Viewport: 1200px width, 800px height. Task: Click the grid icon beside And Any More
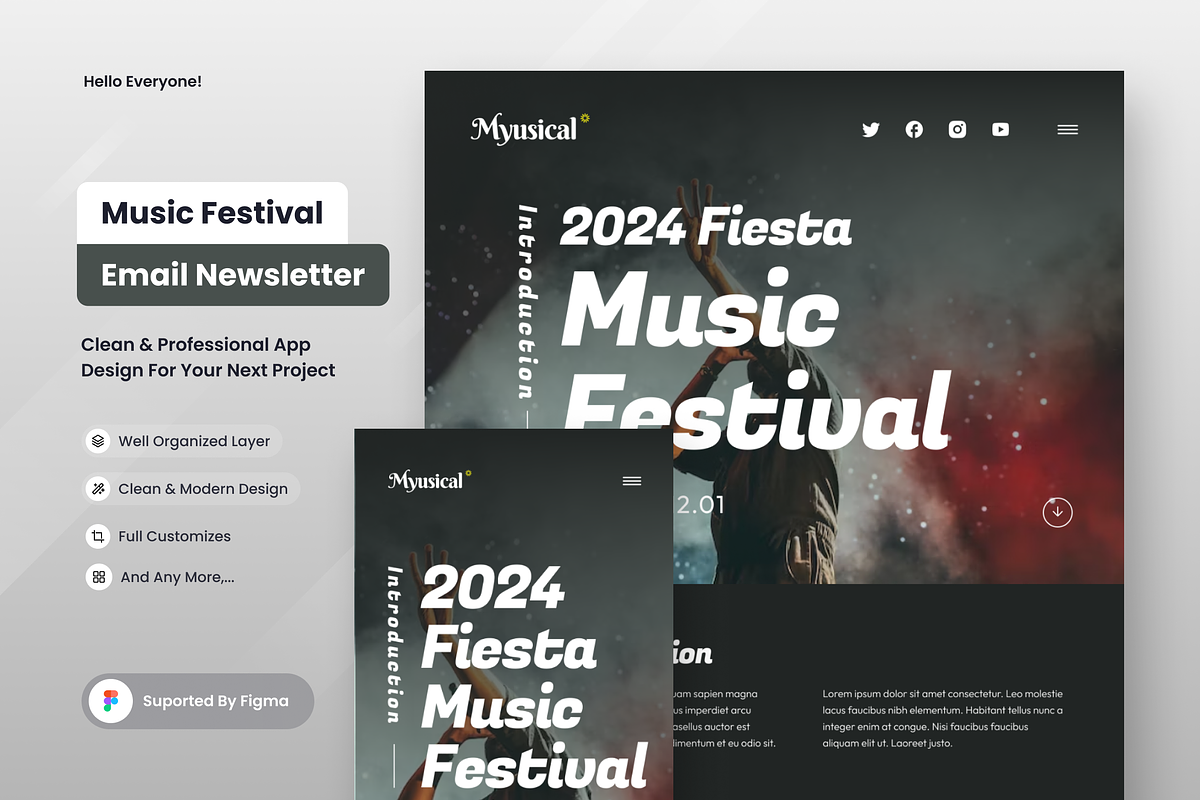coord(98,577)
